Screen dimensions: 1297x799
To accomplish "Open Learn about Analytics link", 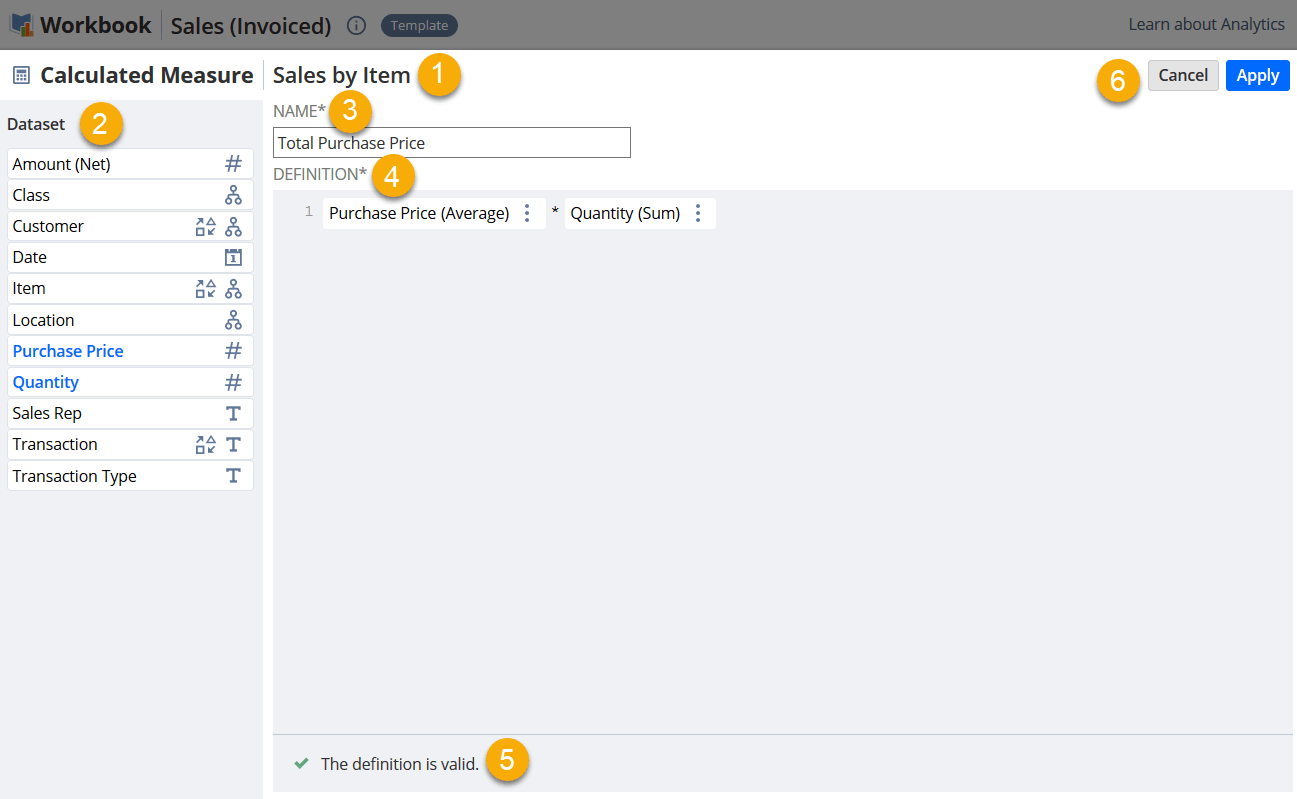I will click(1206, 24).
